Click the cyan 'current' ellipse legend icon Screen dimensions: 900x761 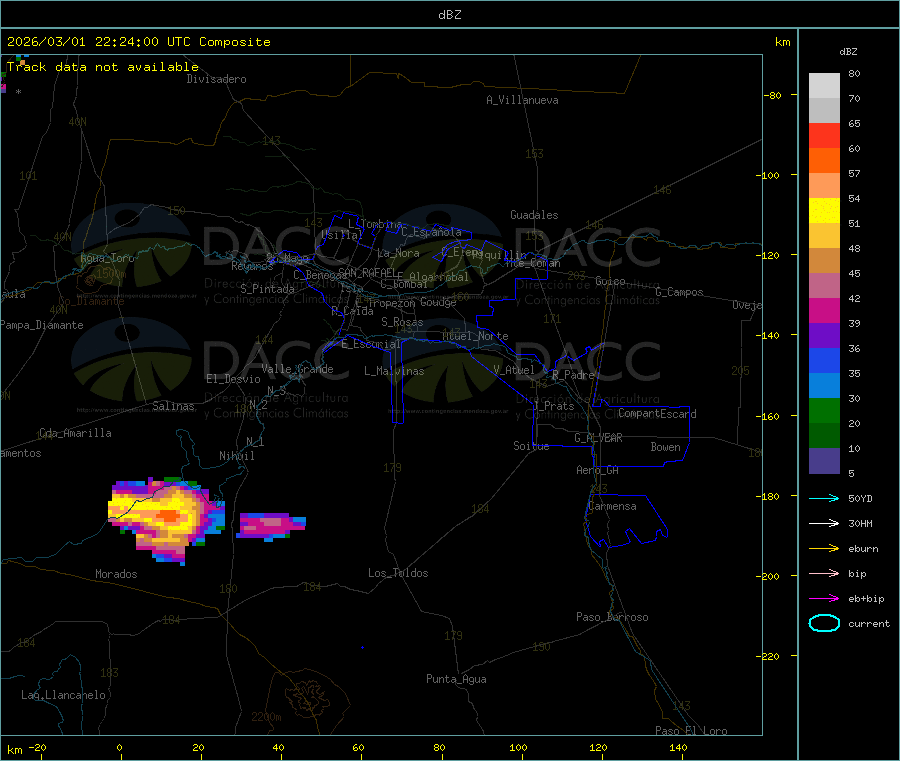coord(824,623)
